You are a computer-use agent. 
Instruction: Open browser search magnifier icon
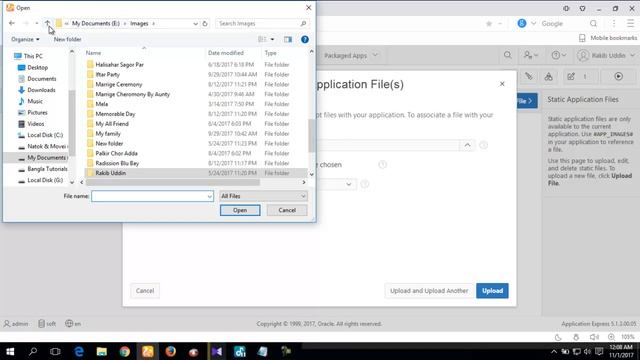pyautogui.click(x=593, y=24)
